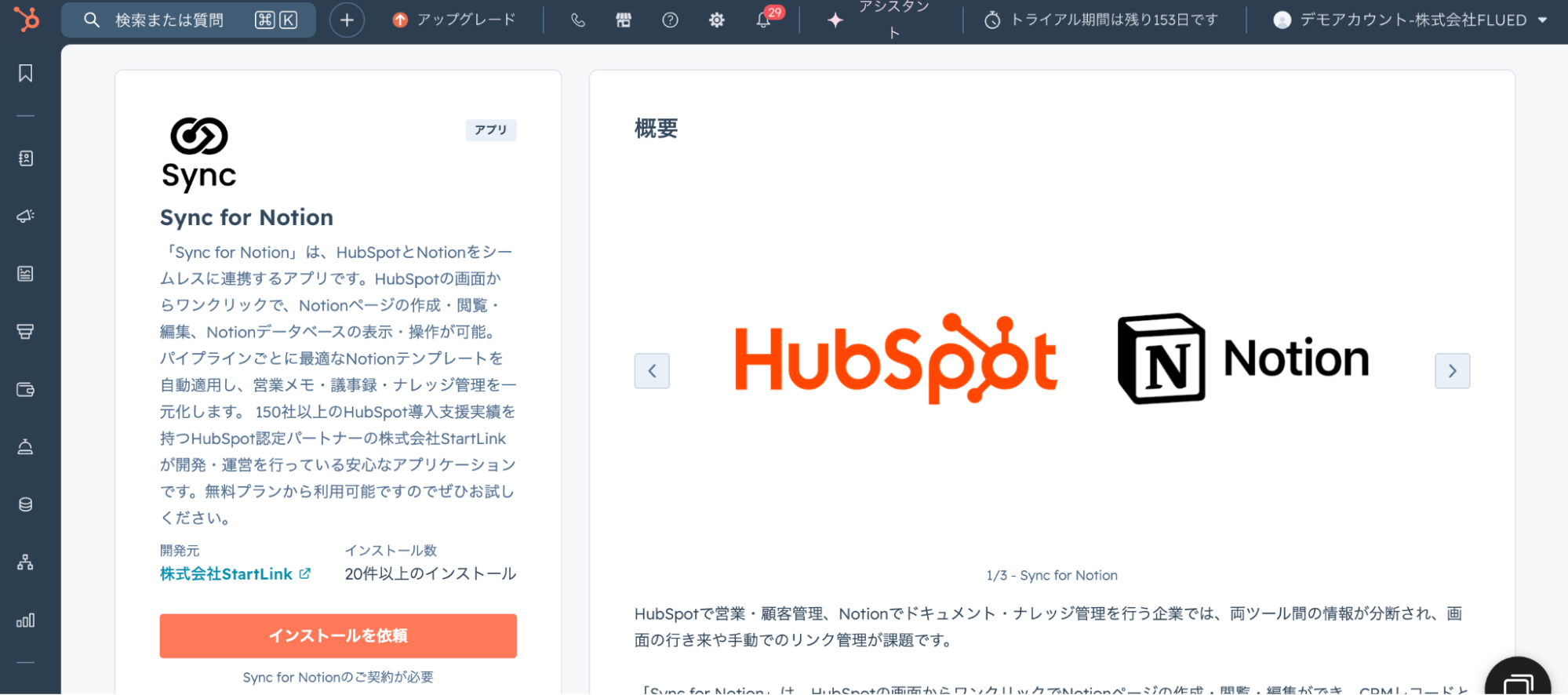The image size is (1568, 695).
Task: Open the data management database sidebar icon
Action: coord(26,504)
